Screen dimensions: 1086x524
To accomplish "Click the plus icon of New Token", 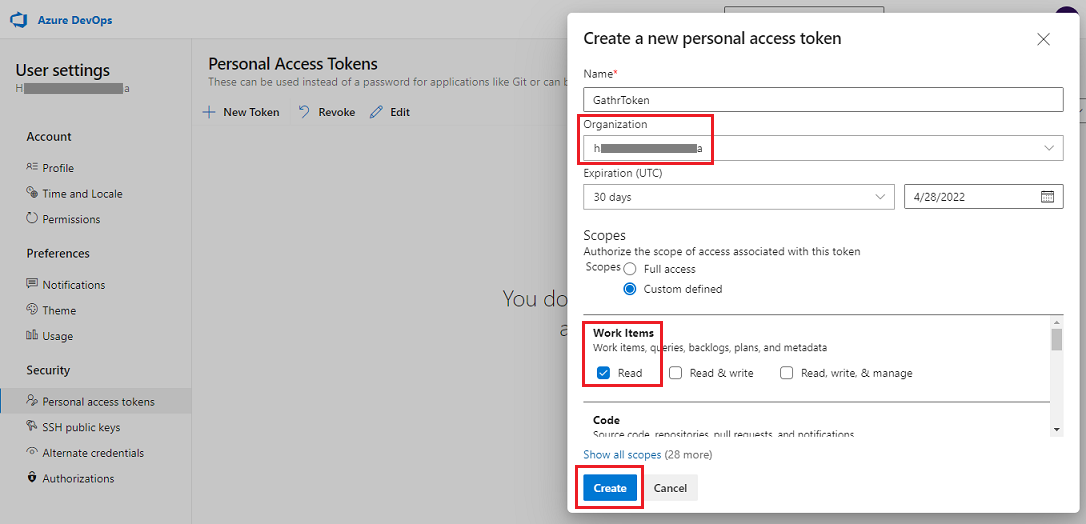I will coord(208,112).
